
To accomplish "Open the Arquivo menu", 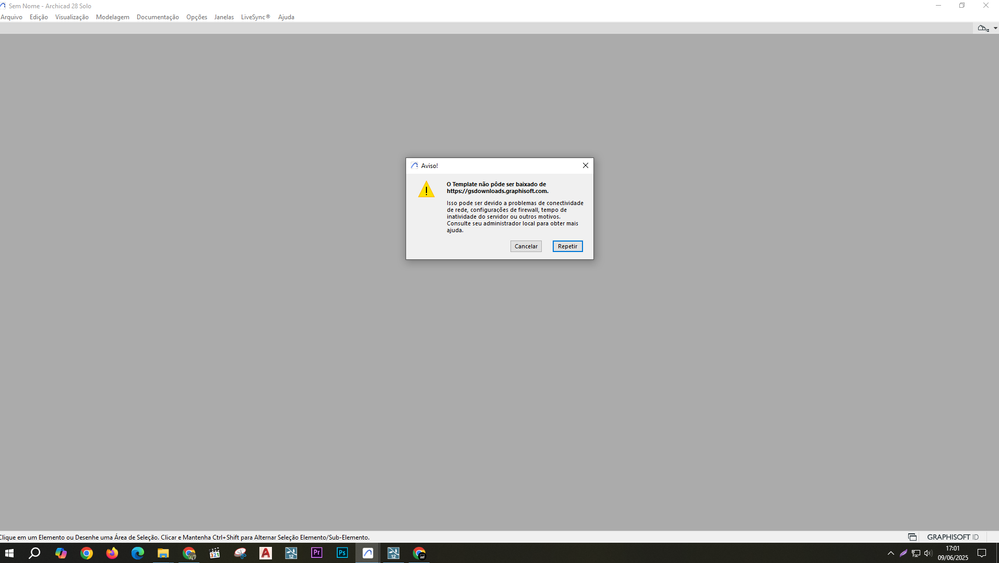I will click(11, 17).
